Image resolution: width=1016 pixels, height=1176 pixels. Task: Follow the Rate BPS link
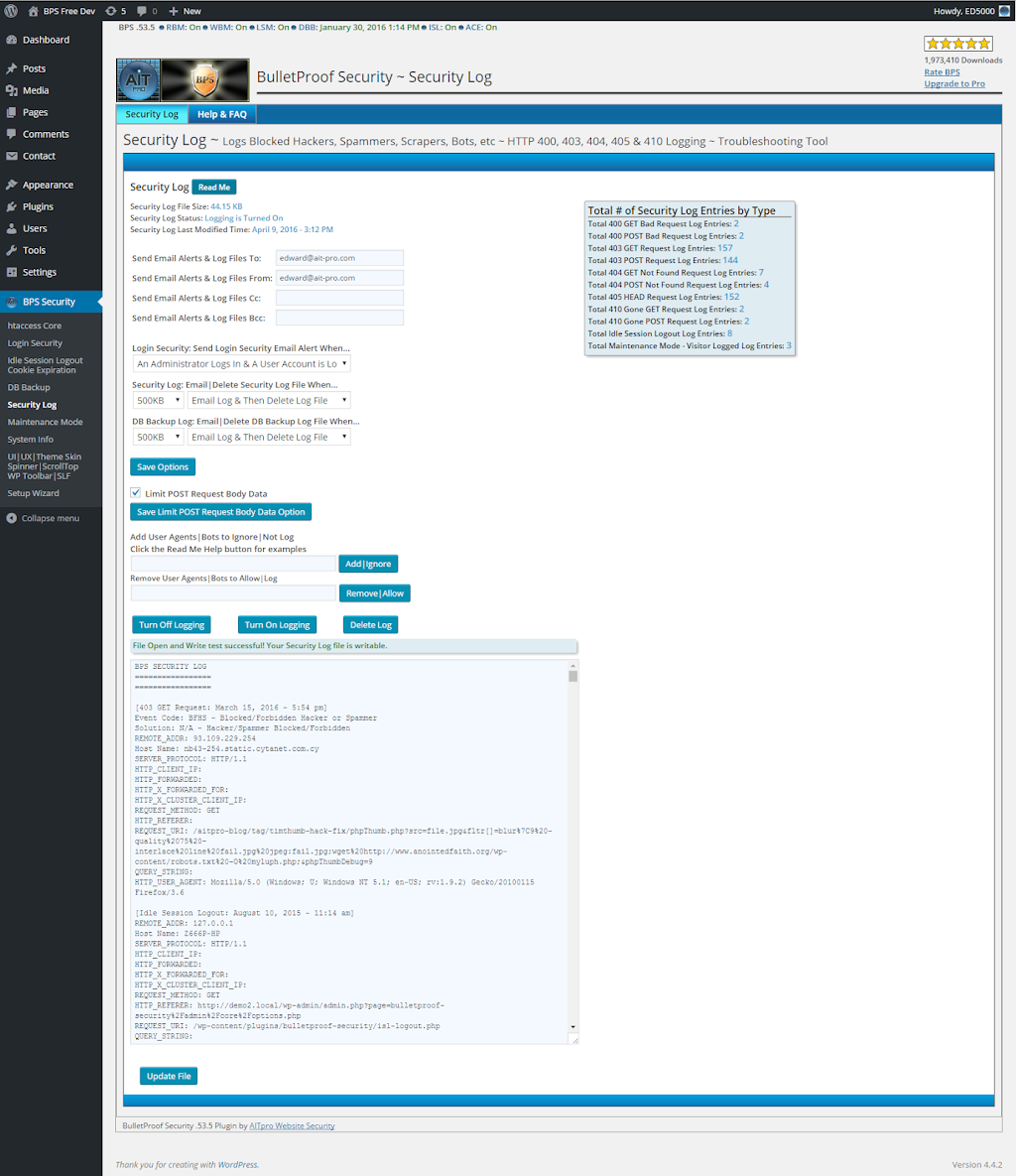[942, 72]
